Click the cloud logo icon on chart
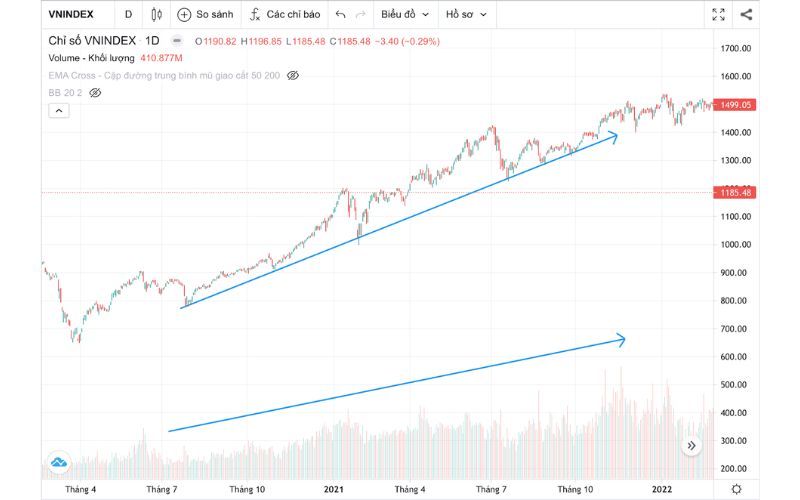The width and height of the screenshot is (800, 500). pos(59,463)
